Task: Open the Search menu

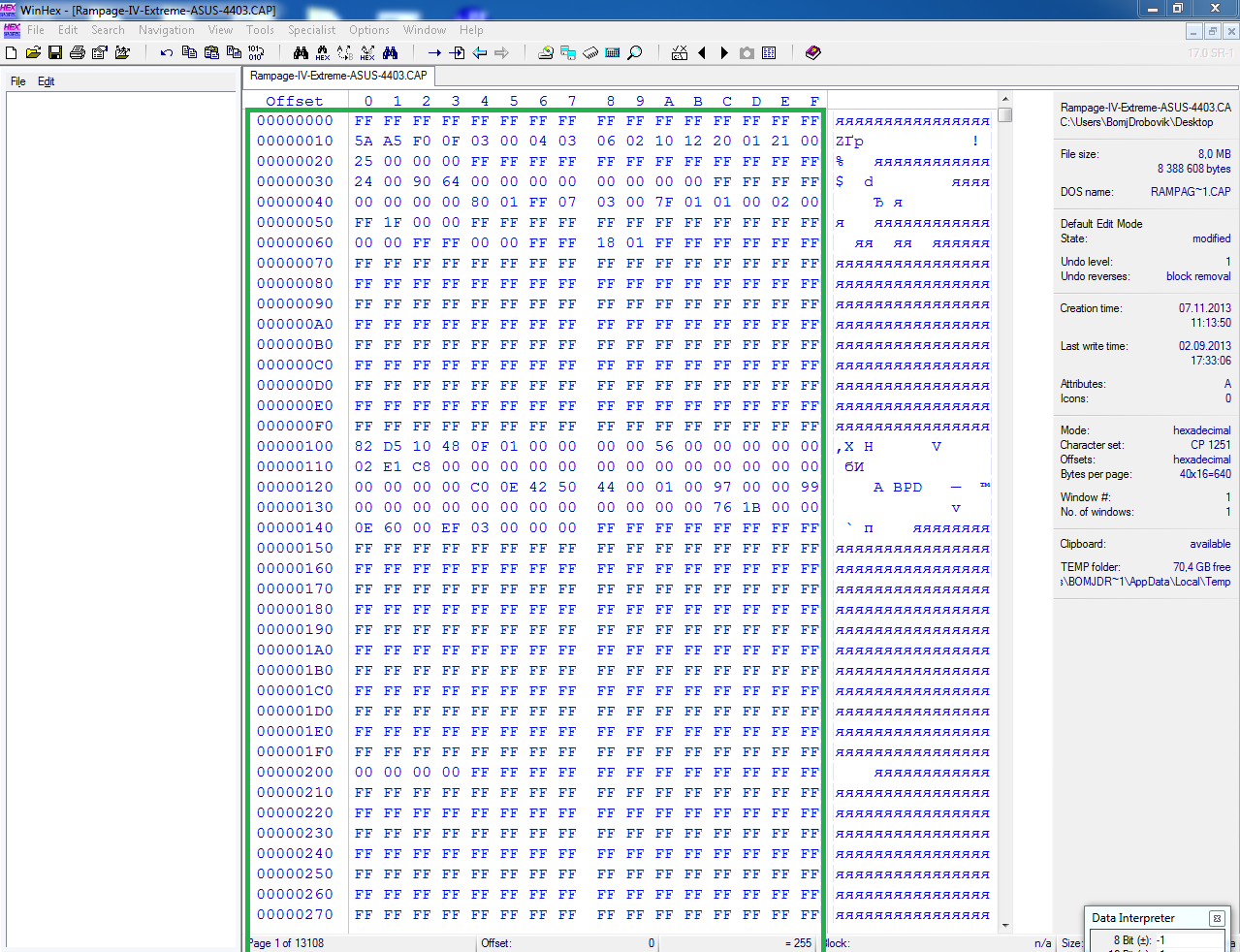Action: [x=109, y=30]
